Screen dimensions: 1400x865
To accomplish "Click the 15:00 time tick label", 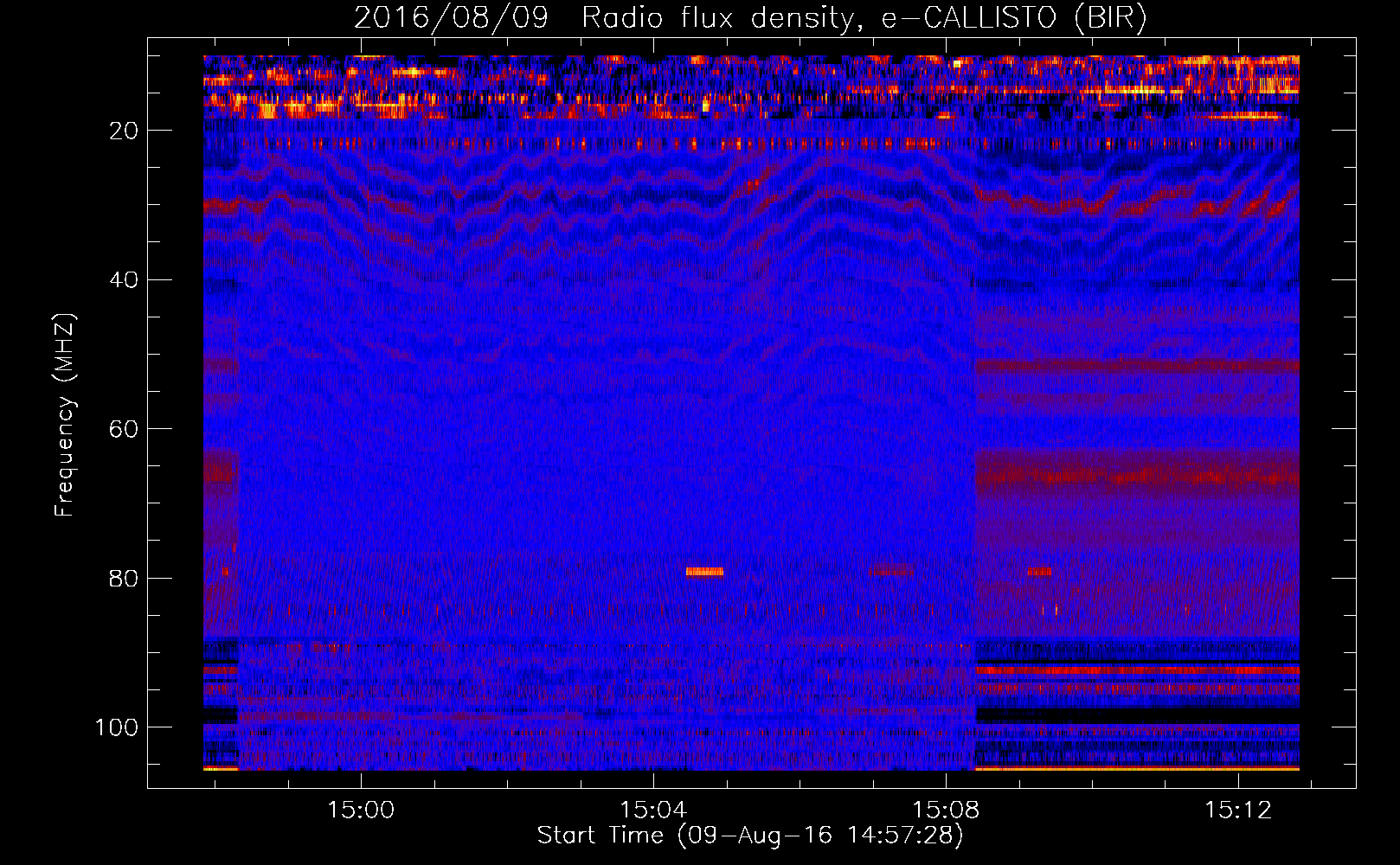I will click(361, 811).
